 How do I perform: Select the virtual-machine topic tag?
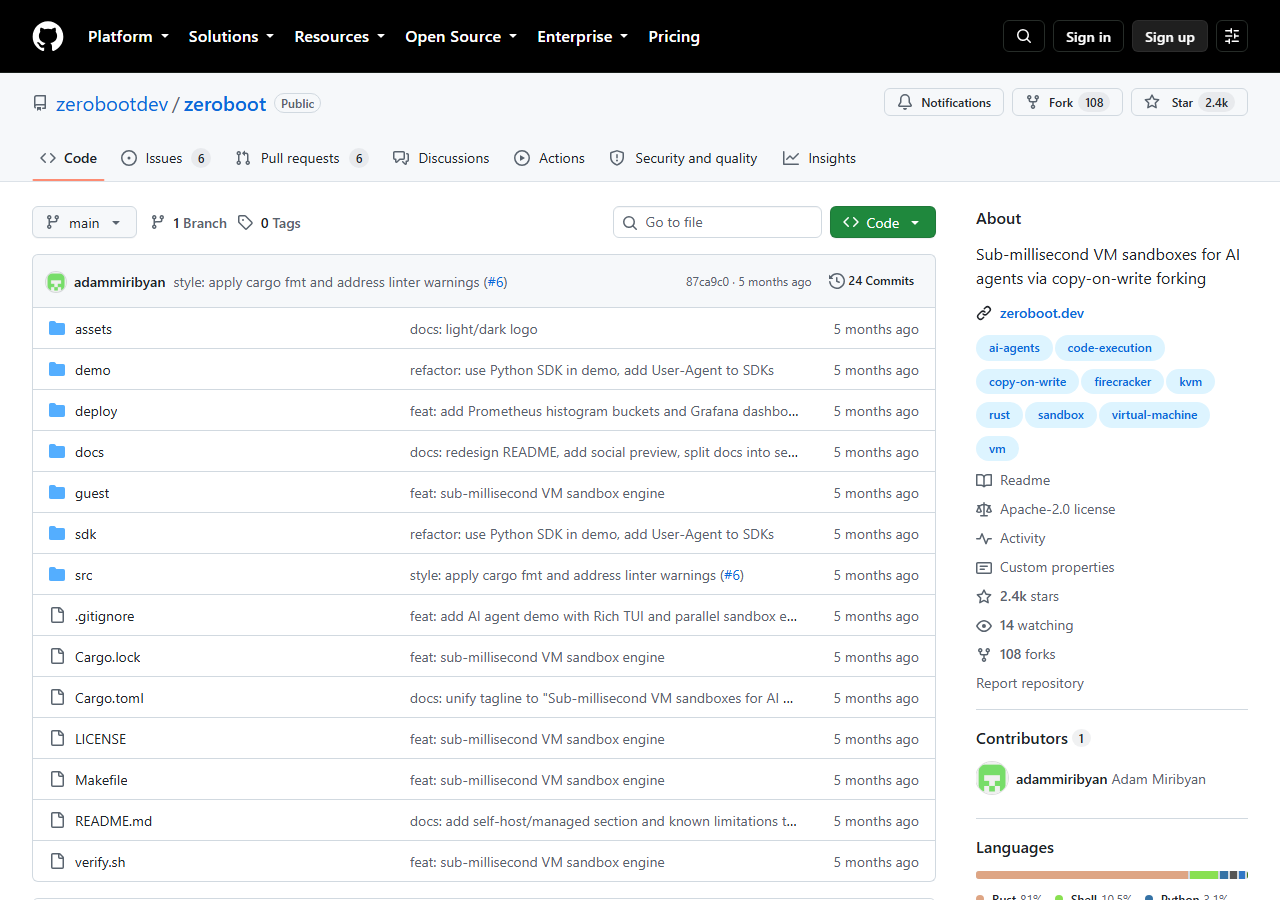(1154, 415)
